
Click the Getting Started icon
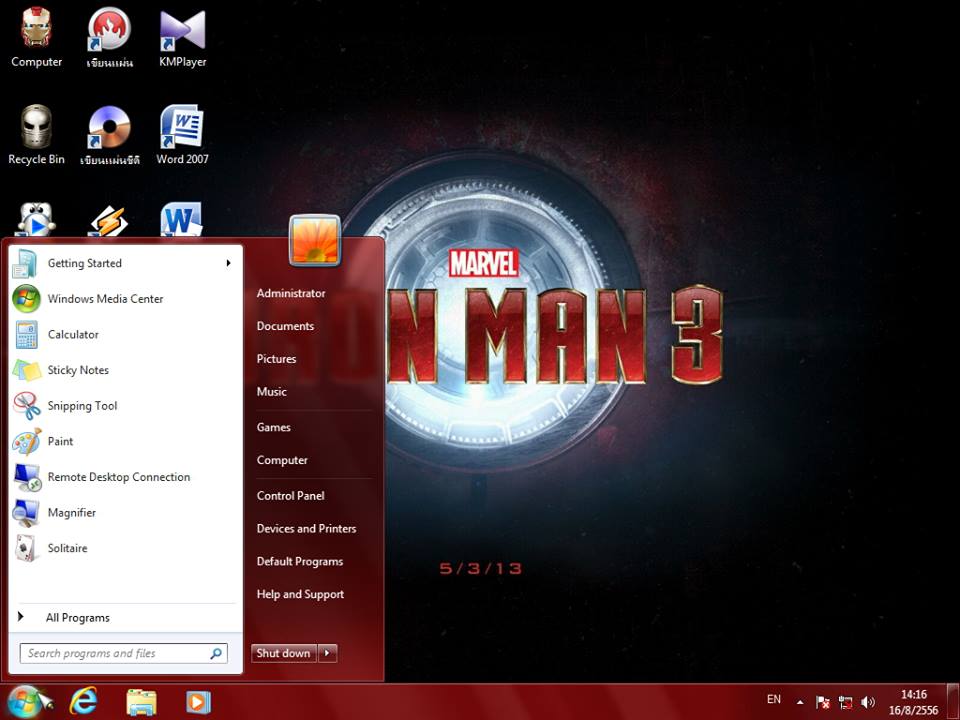click(26, 263)
